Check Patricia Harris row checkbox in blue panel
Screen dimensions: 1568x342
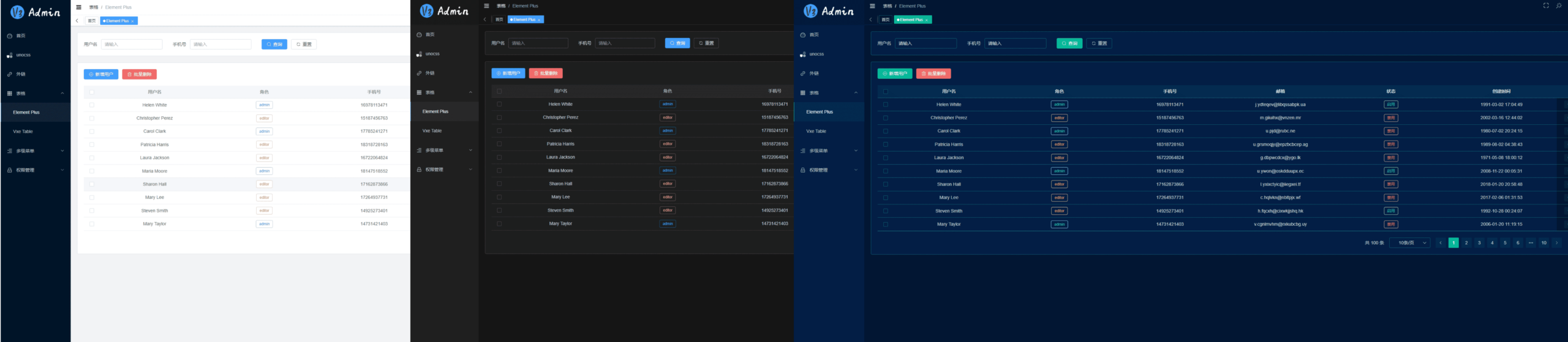pos(886,144)
